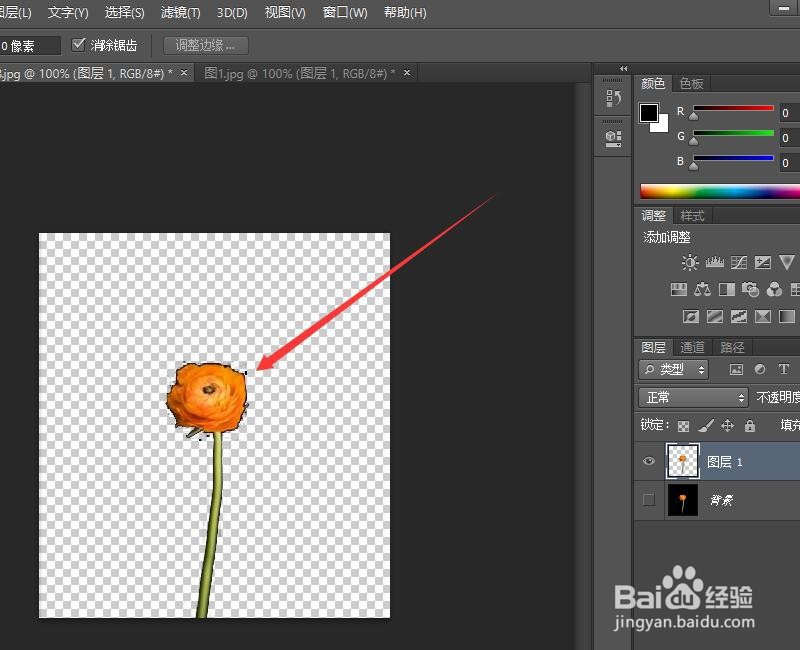The image size is (800, 650).
Task: Open the 文字(Y) Type menu
Action: [68, 12]
